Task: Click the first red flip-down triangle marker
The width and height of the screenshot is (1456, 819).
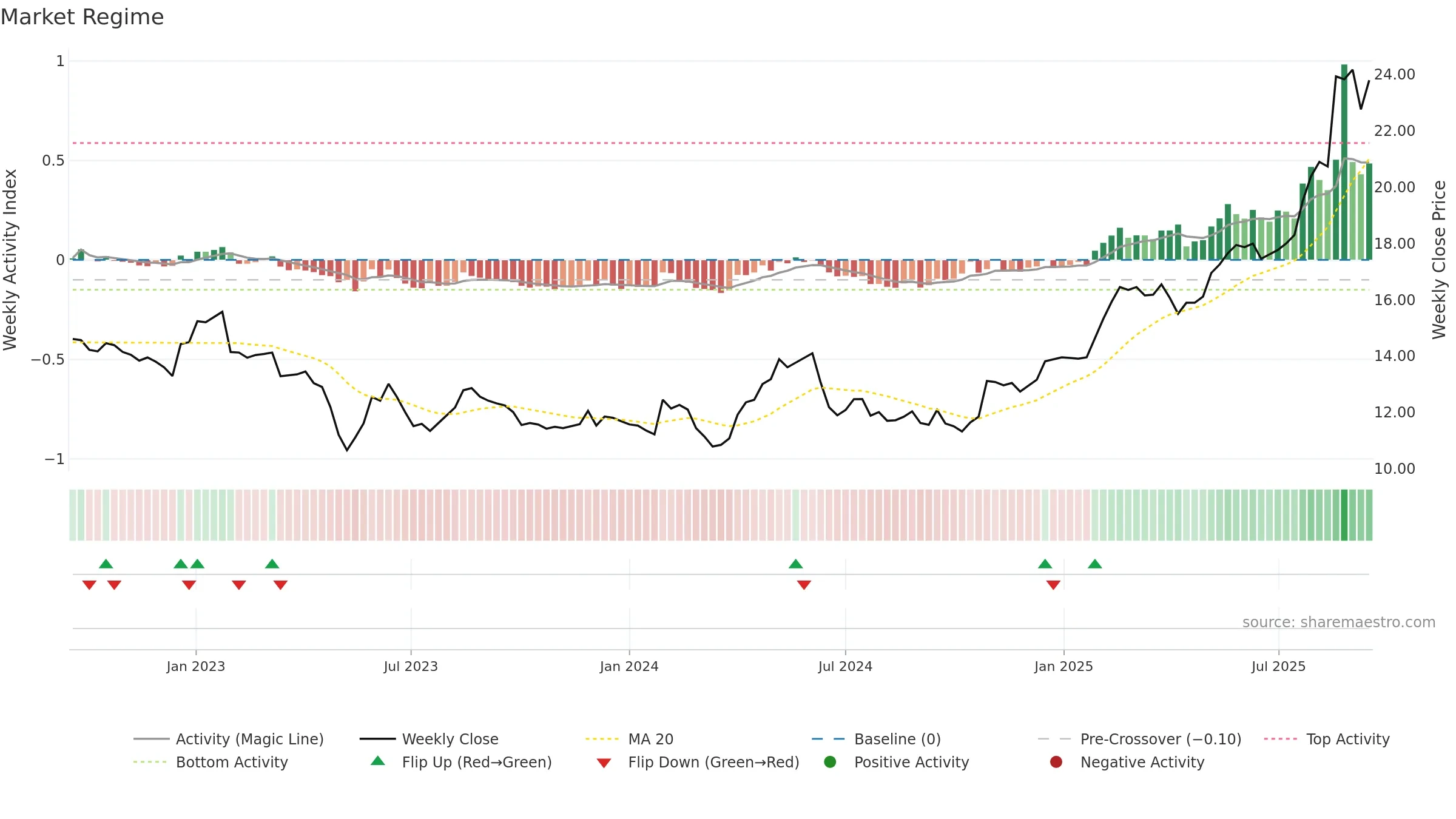Action: (89, 585)
